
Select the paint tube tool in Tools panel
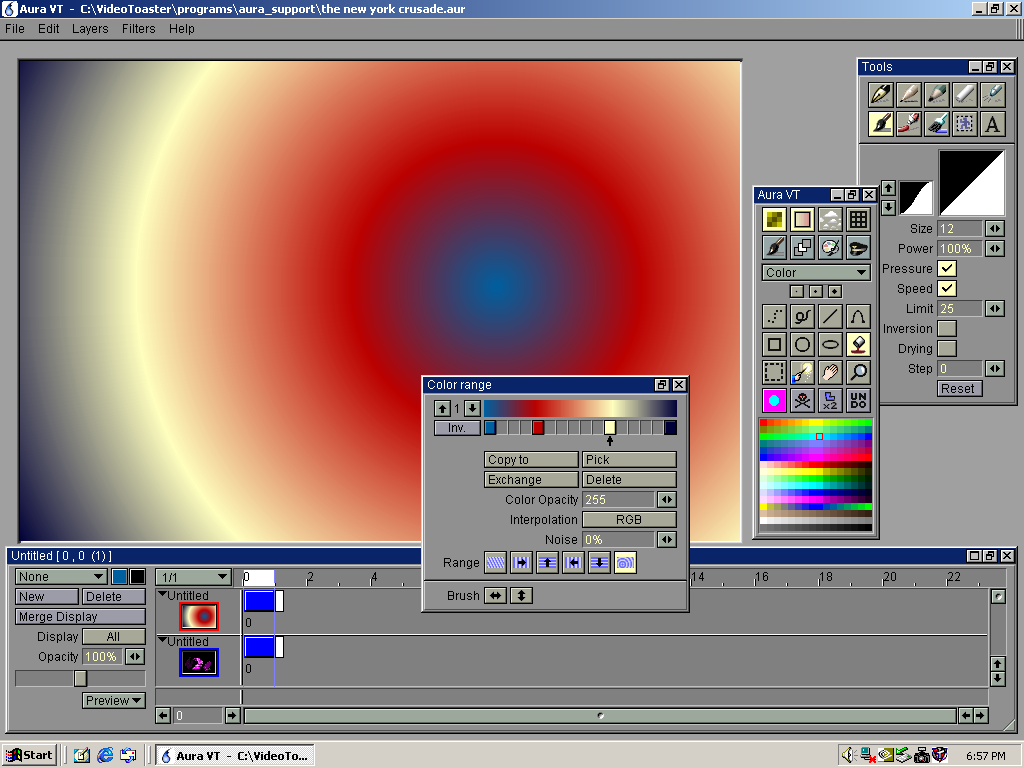click(909, 123)
